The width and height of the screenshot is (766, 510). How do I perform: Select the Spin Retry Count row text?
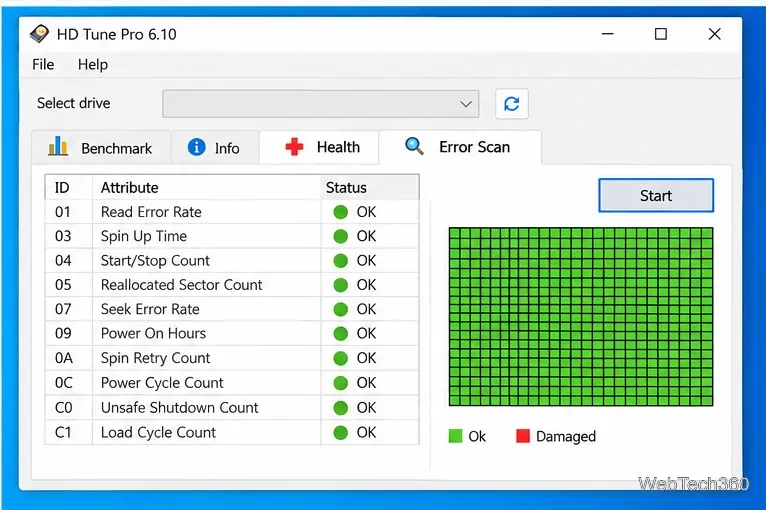pos(155,358)
